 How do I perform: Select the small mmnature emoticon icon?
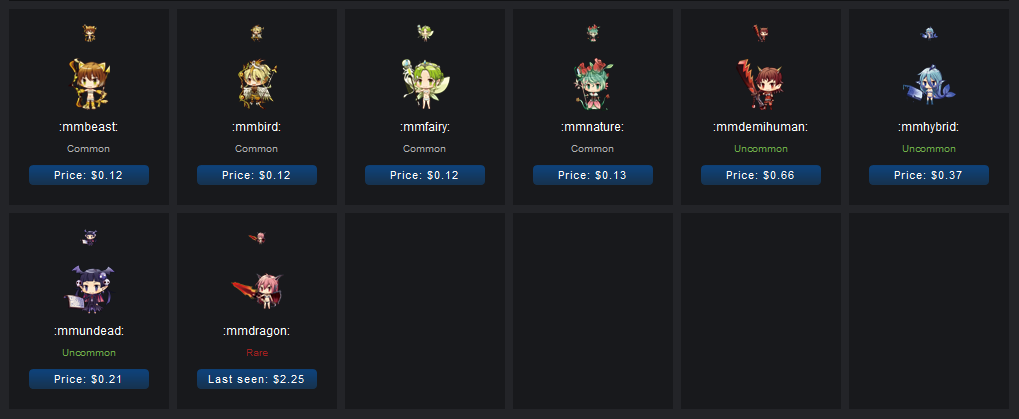[593, 32]
